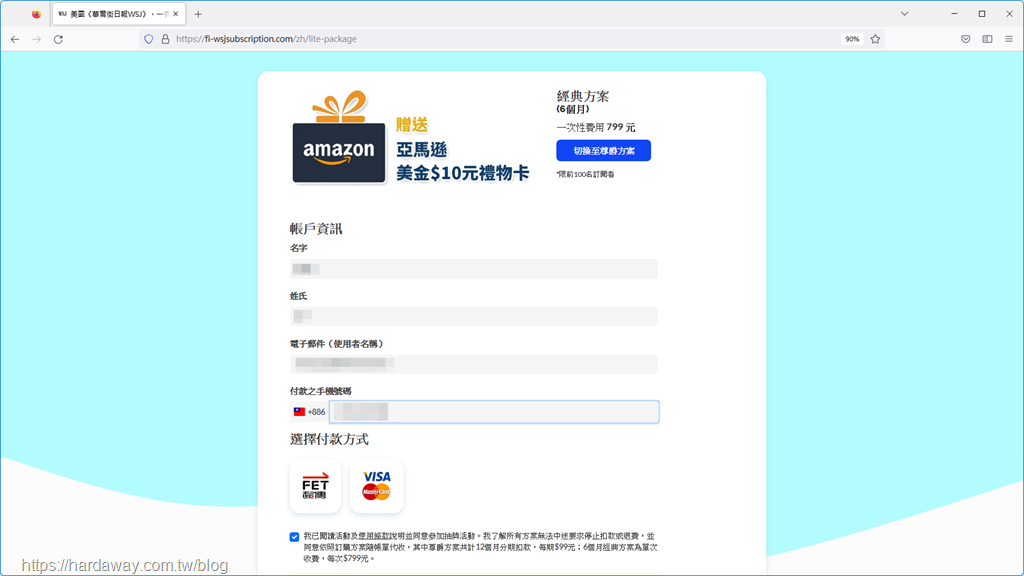View site security via padlock icon
Image resolution: width=1024 pixels, height=576 pixels.
coord(165,39)
